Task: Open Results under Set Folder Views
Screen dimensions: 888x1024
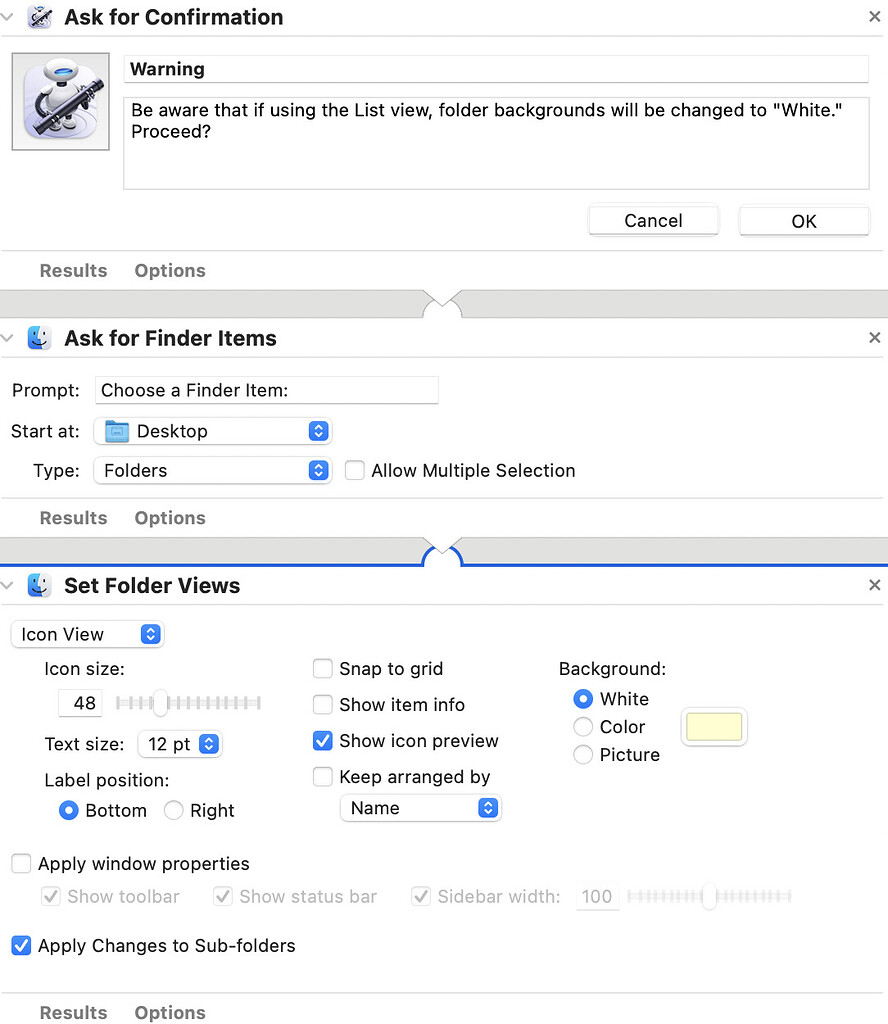Action: 73,1012
